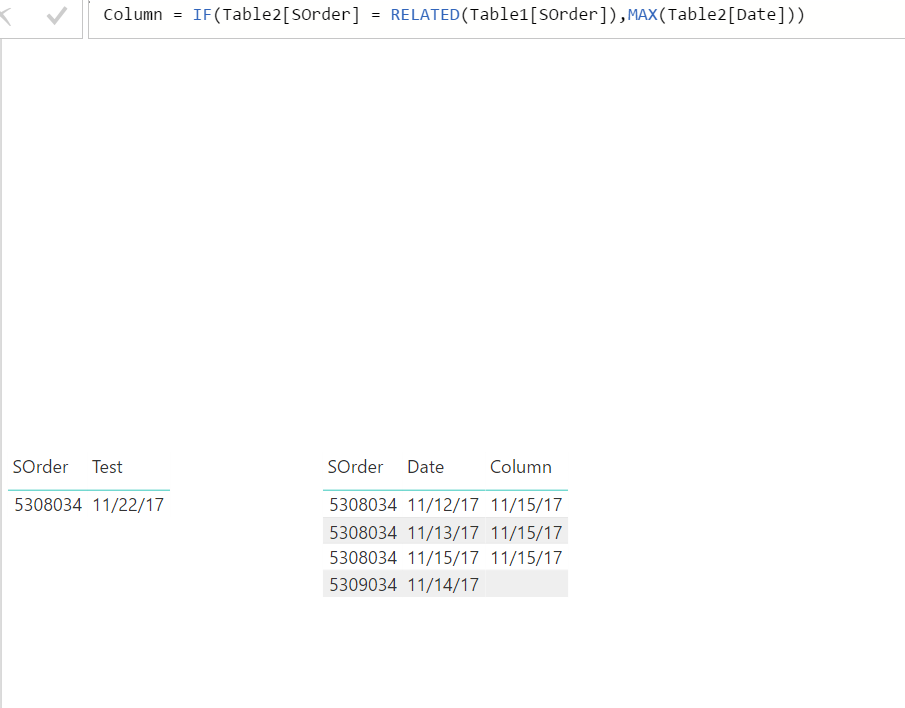Select SOrder cell in 11/12/17 row
905x708 pixels.
[x=363, y=505]
